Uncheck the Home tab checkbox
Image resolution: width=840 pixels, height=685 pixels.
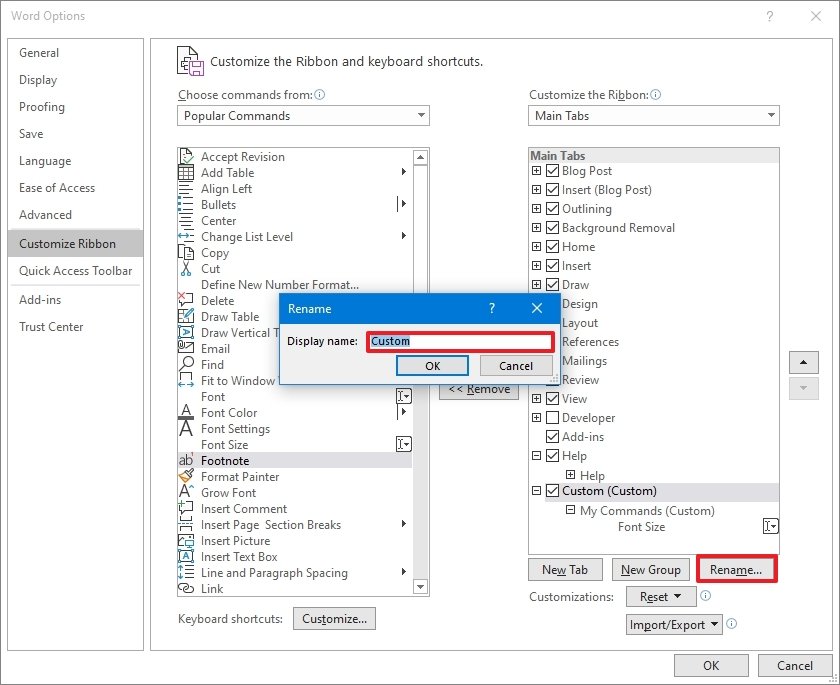point(552,246)
